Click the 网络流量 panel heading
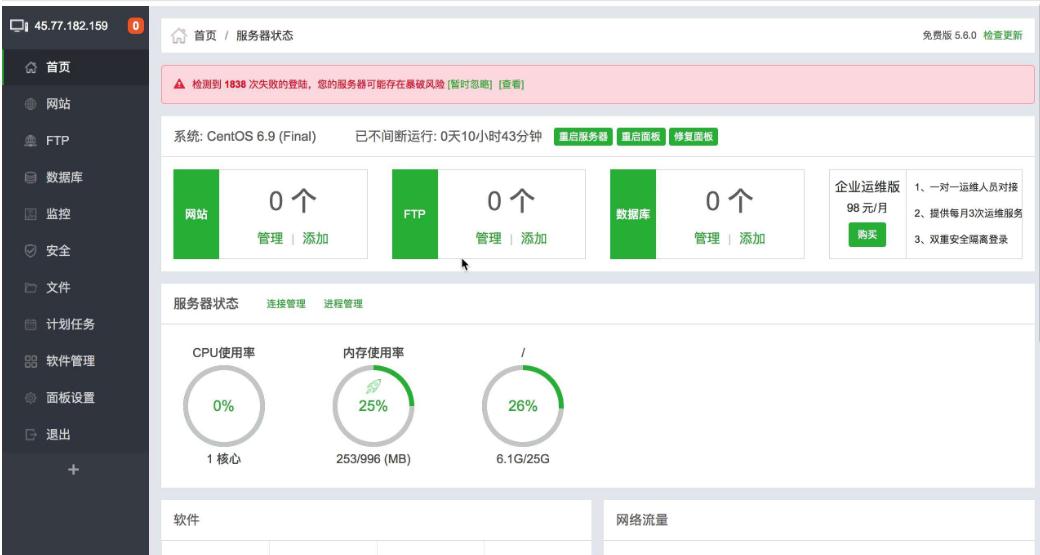This screenshot has height=555, width=1040. pos(642,520)
